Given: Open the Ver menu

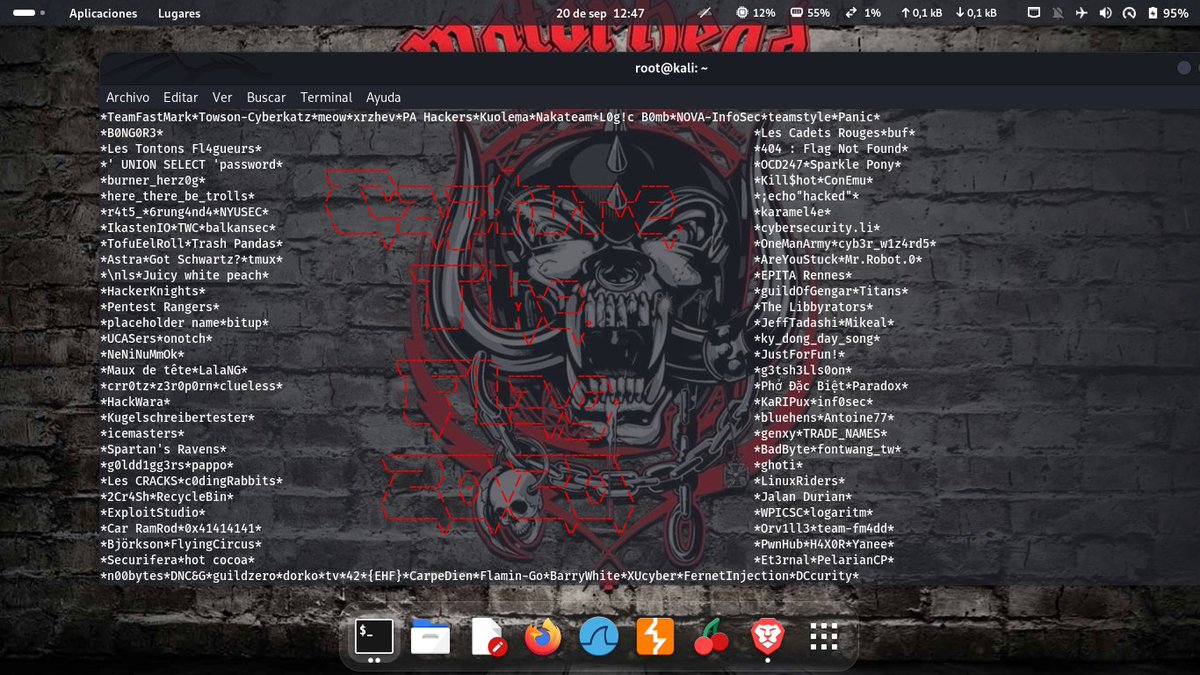Looking at the screenshot, I should 222,97.
